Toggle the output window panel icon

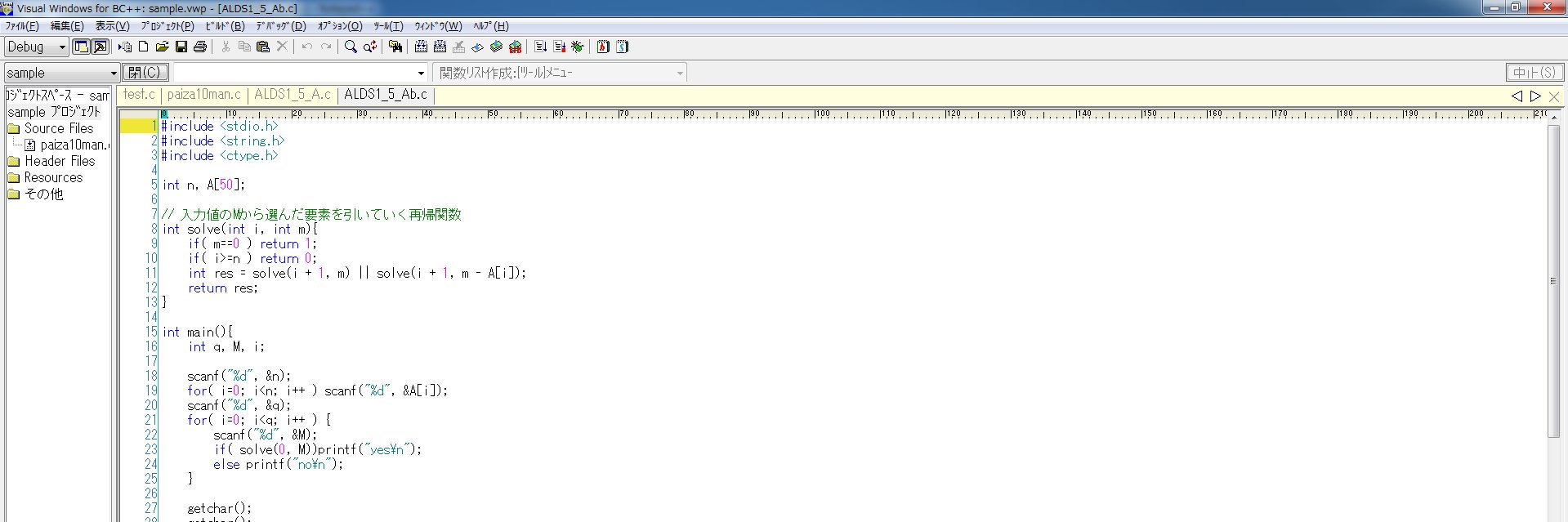pyautogui.click(x=101, y=47)
